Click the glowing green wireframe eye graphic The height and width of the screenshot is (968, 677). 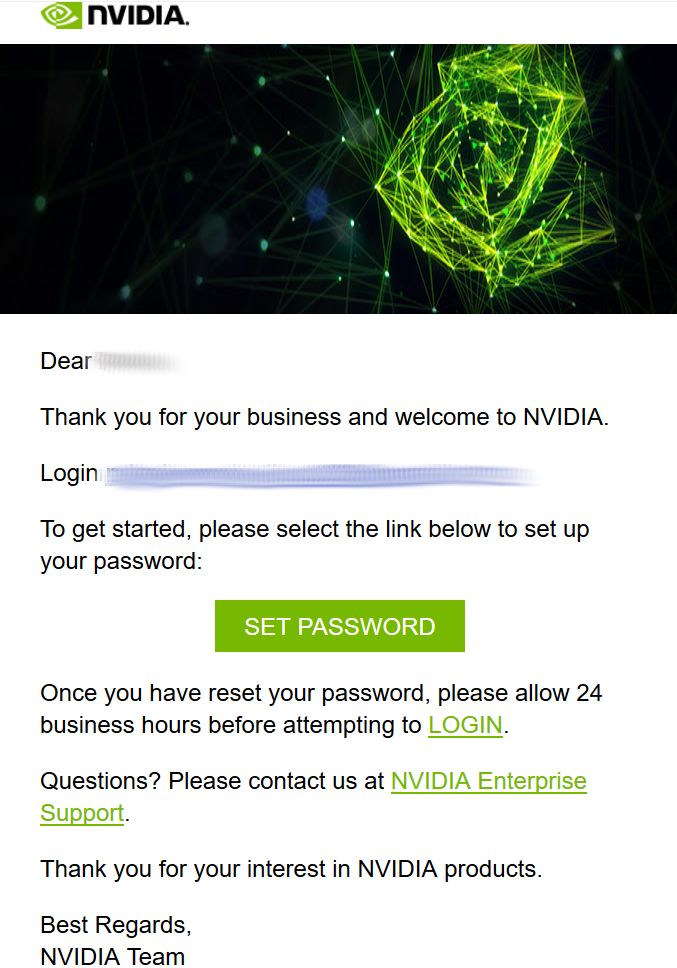pos(494,170)
